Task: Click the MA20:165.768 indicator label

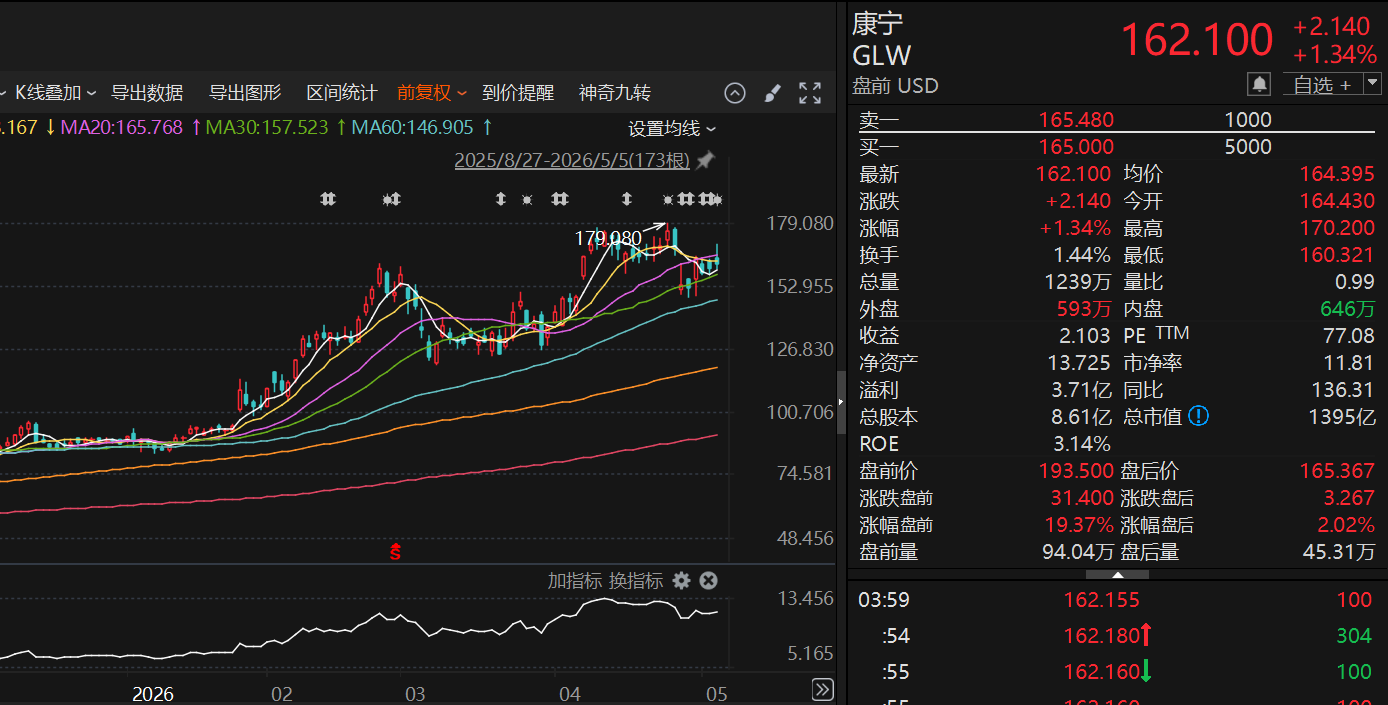Action: point(122,127)
